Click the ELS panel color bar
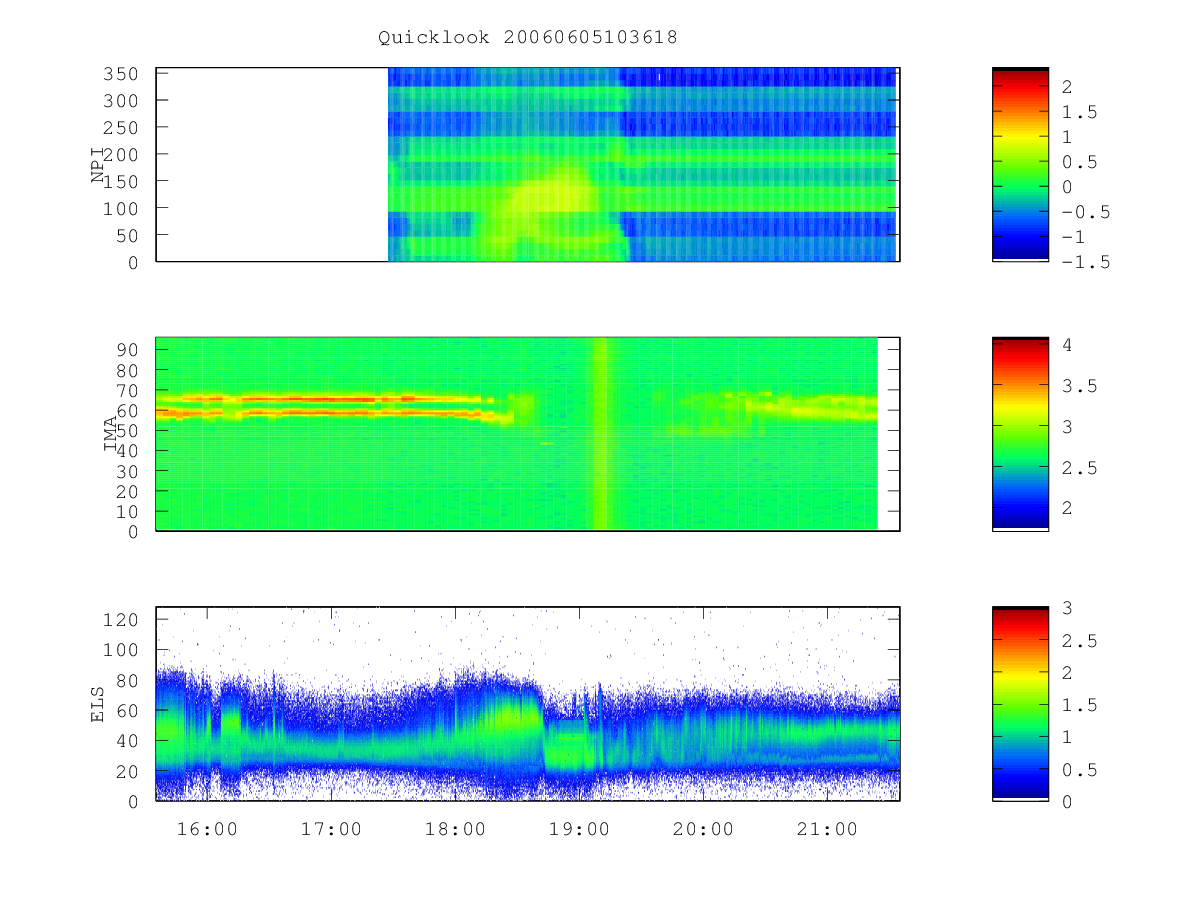 [1020, 704]
